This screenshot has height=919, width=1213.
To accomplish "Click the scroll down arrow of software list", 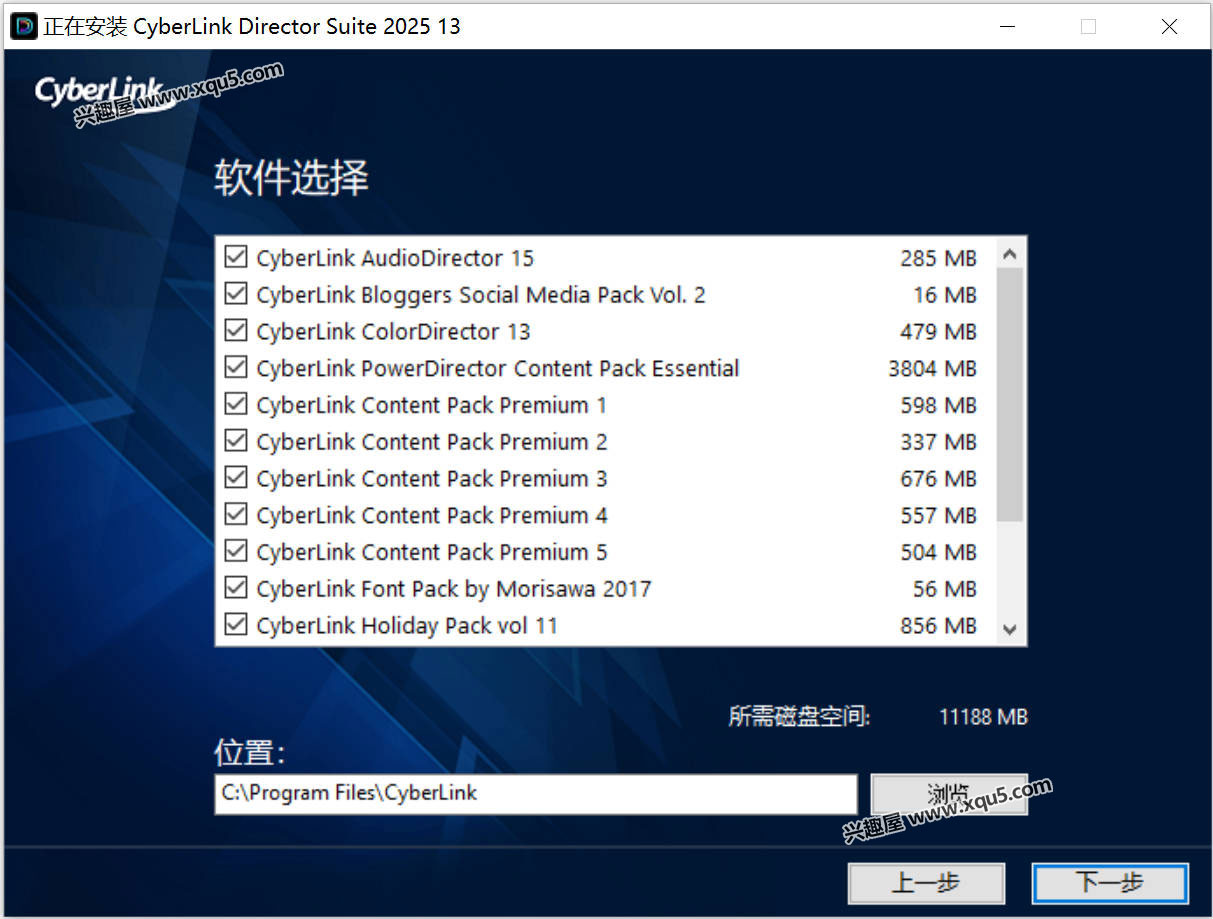I will click(1010, 629).
